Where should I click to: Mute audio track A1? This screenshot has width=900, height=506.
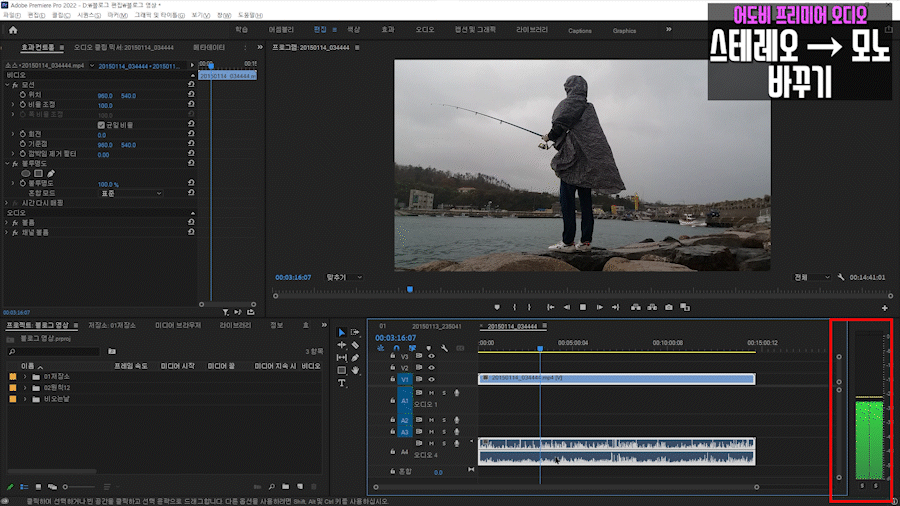[x=432, y=393]
